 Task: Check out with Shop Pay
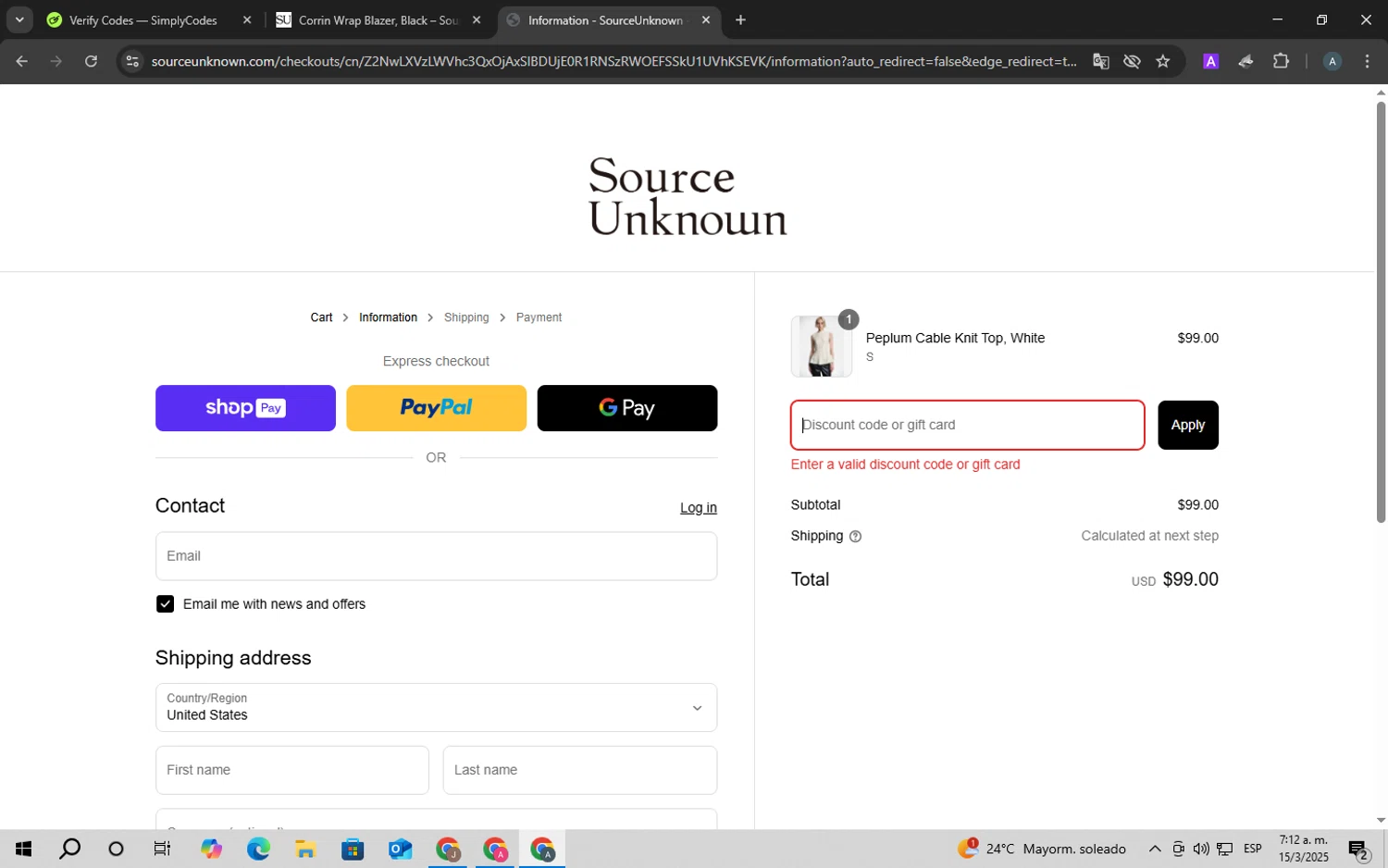245,408
